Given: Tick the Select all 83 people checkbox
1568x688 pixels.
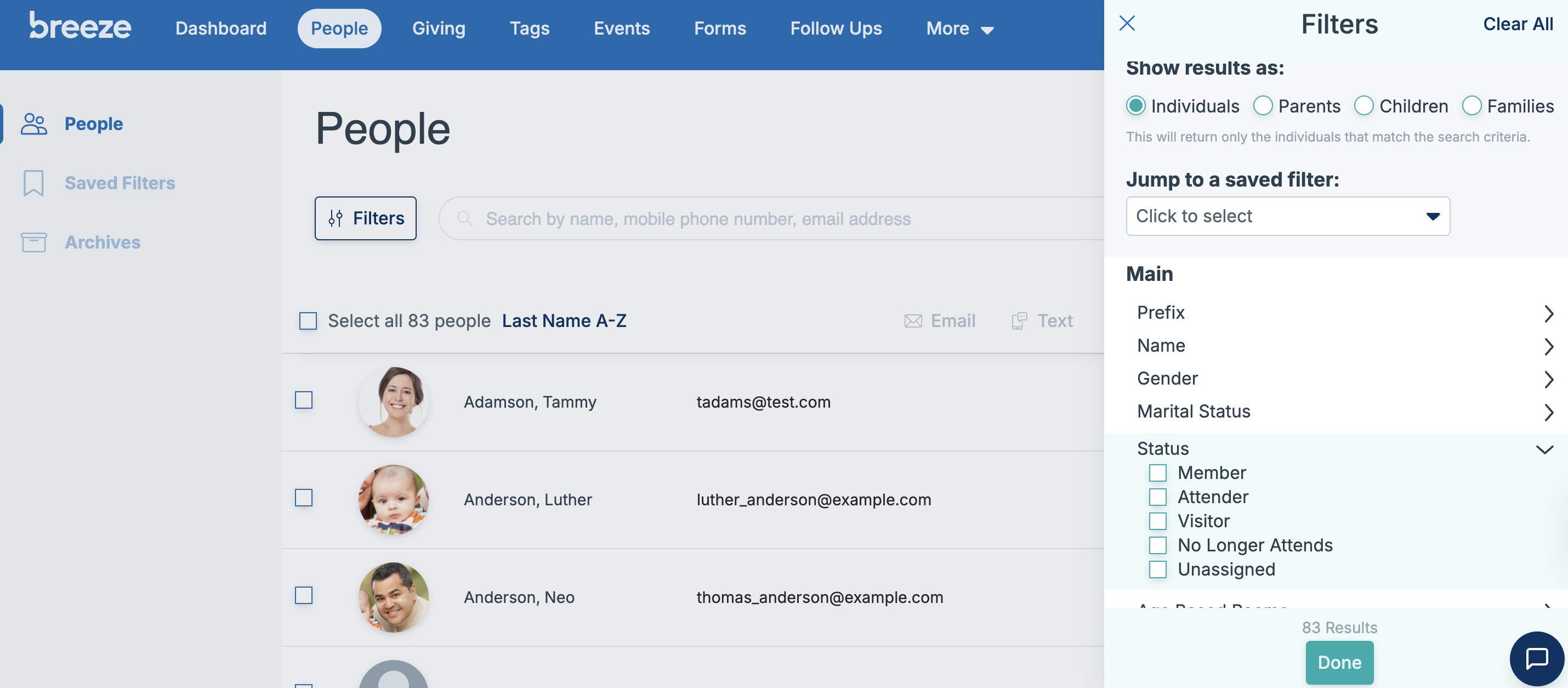Looking at the screenshot, I should (308, 320).
